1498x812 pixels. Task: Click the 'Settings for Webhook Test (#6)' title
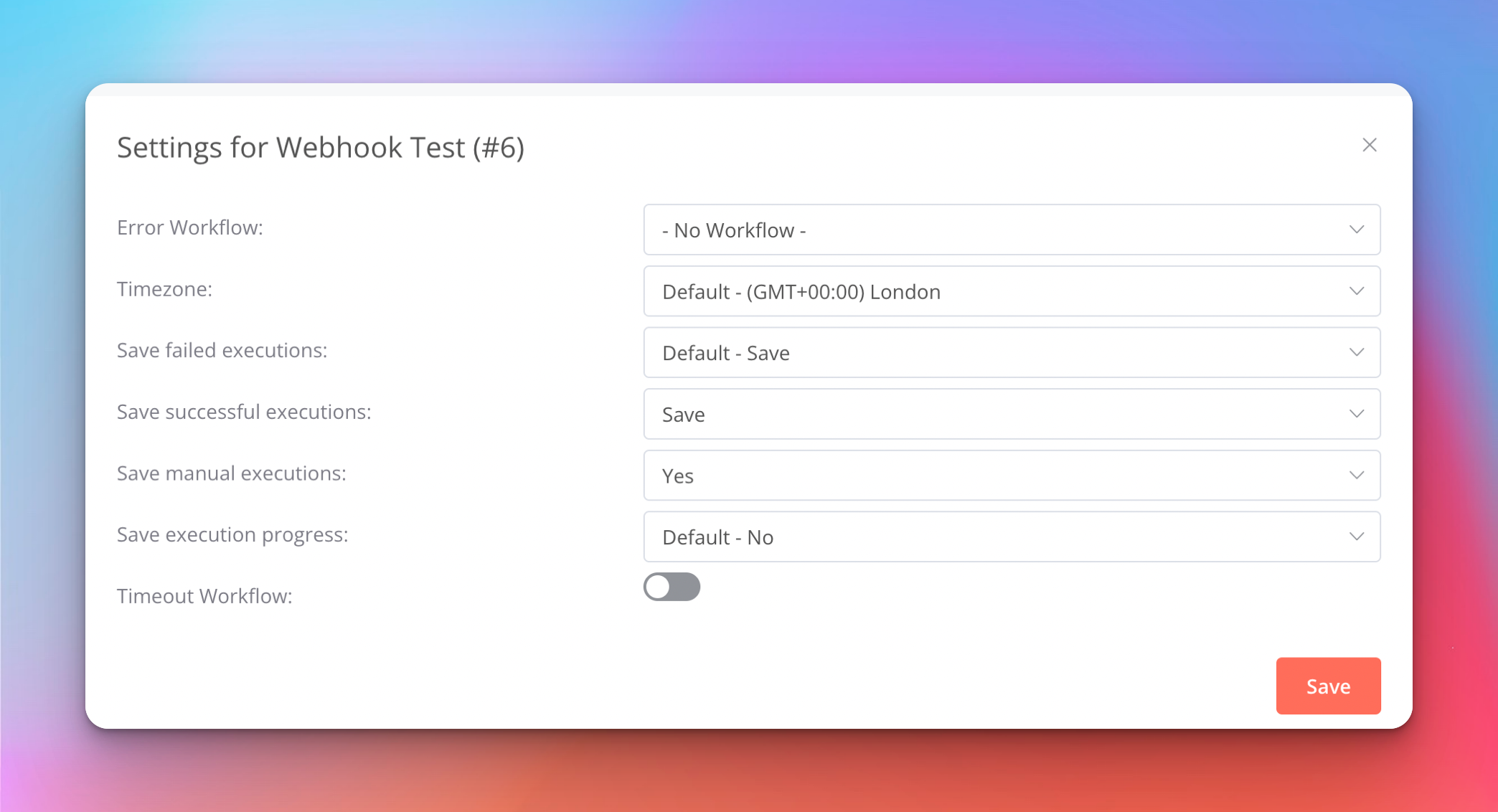321,148
